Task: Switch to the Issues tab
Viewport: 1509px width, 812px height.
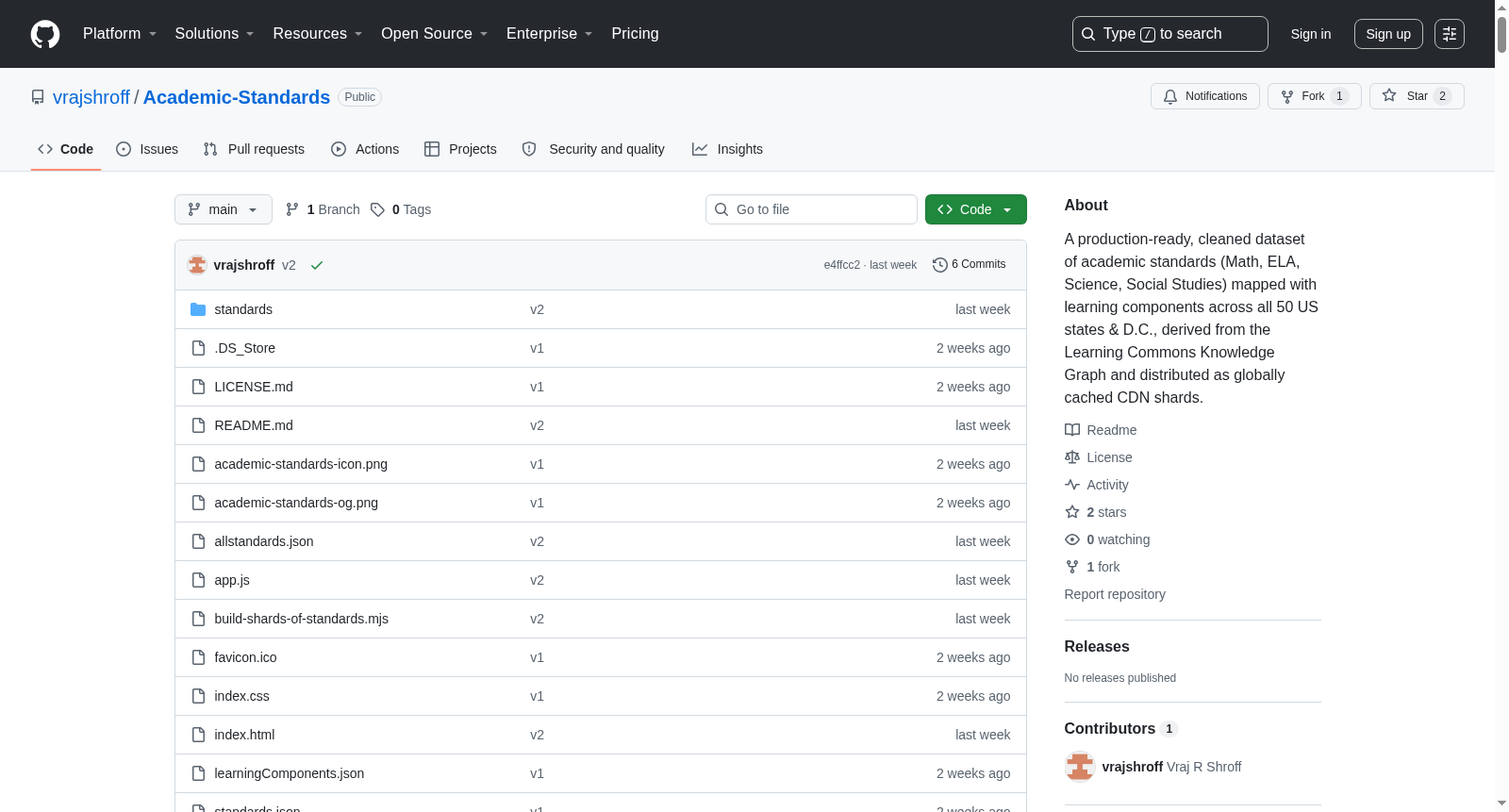Action: [147, 149]
